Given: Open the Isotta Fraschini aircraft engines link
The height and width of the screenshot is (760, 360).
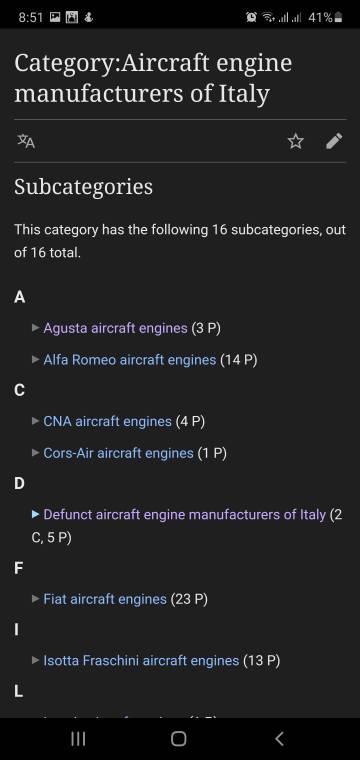Looking at the screenshot, I should 141,660.
